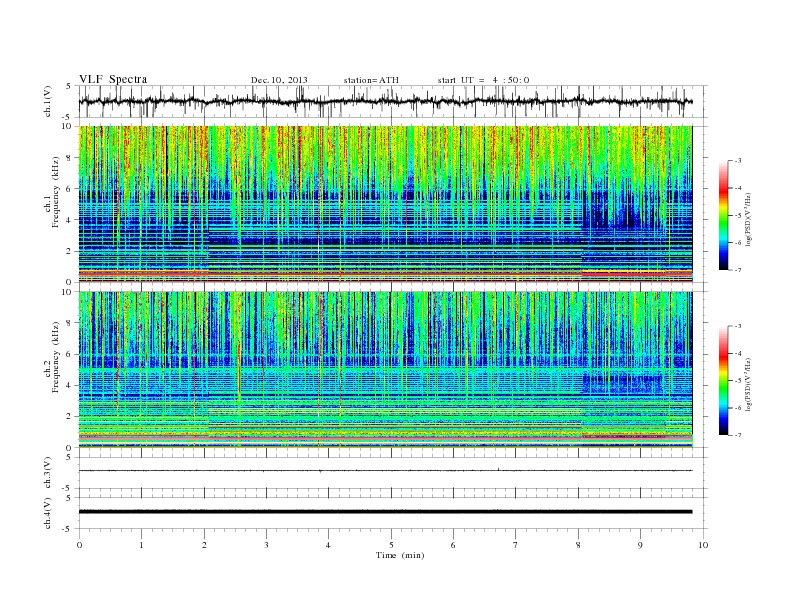Viewport: 792px width, 612px height.
Task: Click the ch.1 colorbar next to top spectrogram
Action: pyautogui.click(x=724, y=216)
